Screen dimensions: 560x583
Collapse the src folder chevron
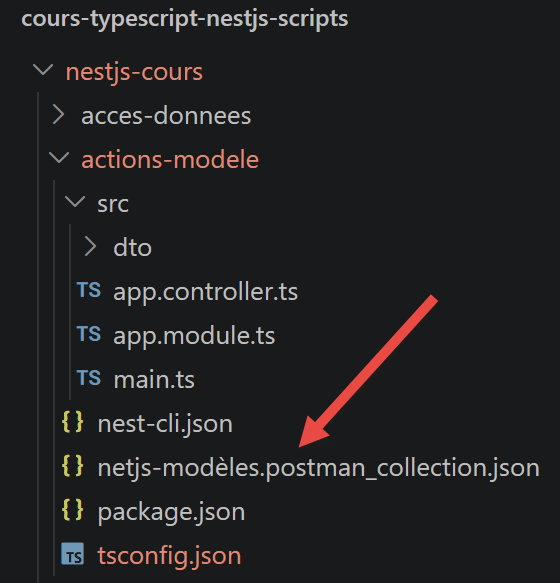[x=75, y=202]
